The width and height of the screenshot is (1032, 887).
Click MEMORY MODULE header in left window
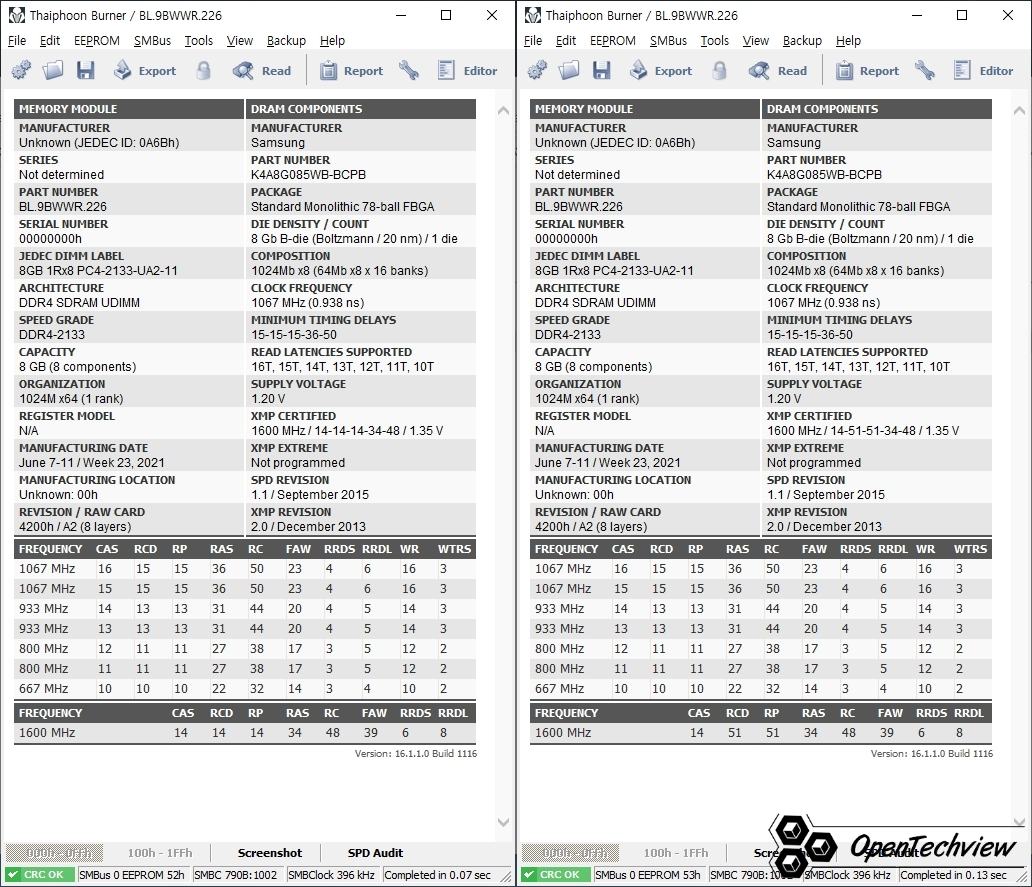tap(128, 109)
